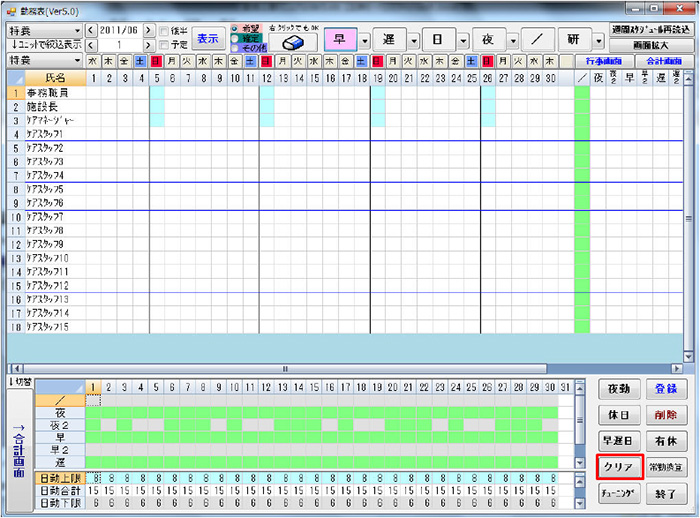Image resolution: width=700 pixels, height=518 pixels.
Task: Click the 水 weekday button for day 1
Action: [x=93, y=61]
